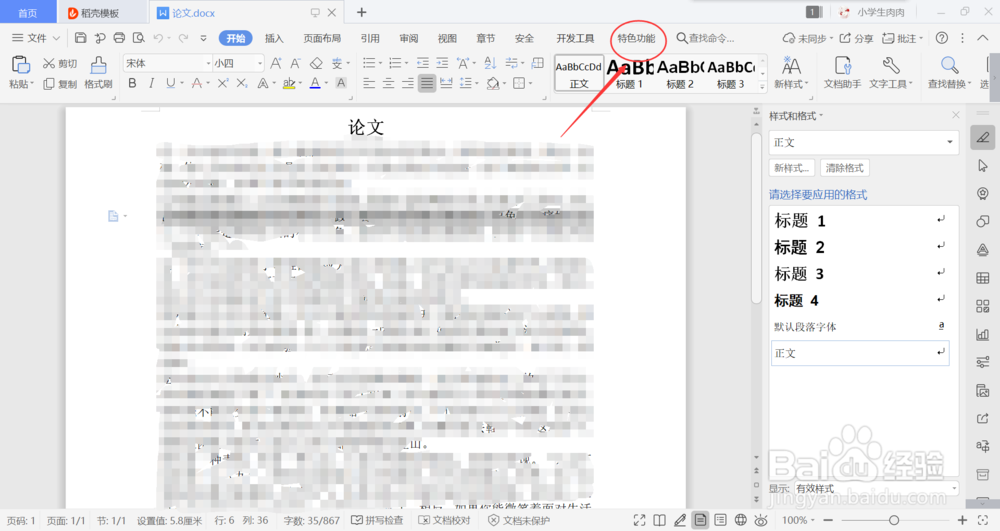This screenshot has width=1000, height=531.
Task: Toggle bold formatting
Action: (x=133, y=83)
